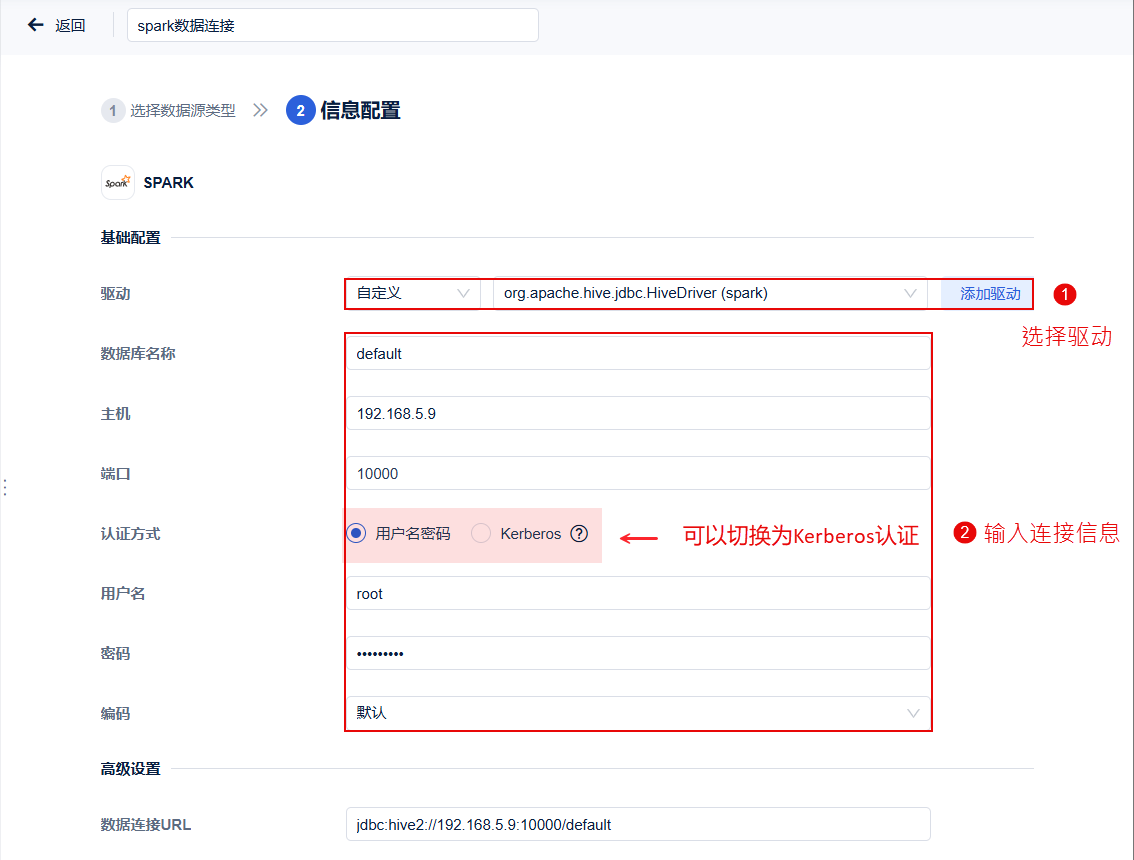Open the 自定义 driver type dropdown
This screenshot has width=1134, height=860.
(413, 294)
